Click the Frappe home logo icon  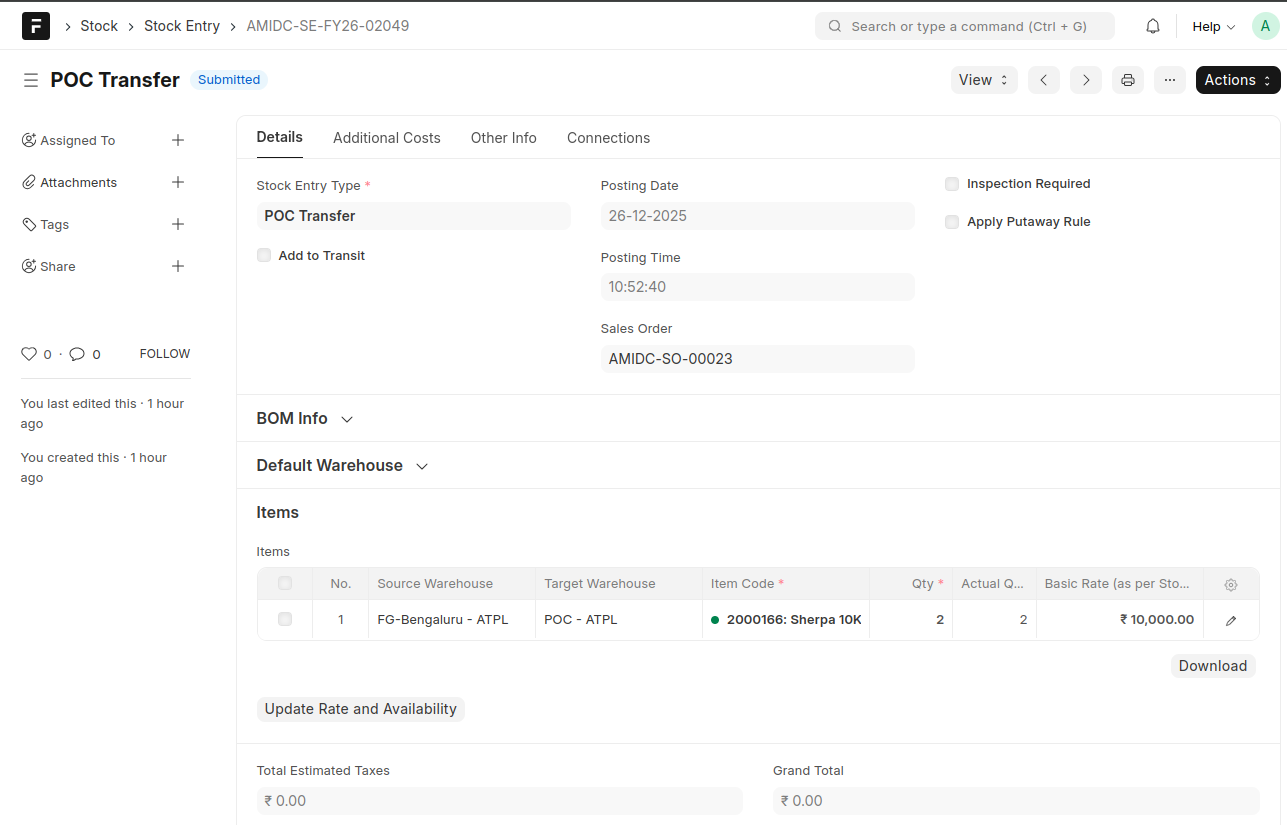point(36,26)
